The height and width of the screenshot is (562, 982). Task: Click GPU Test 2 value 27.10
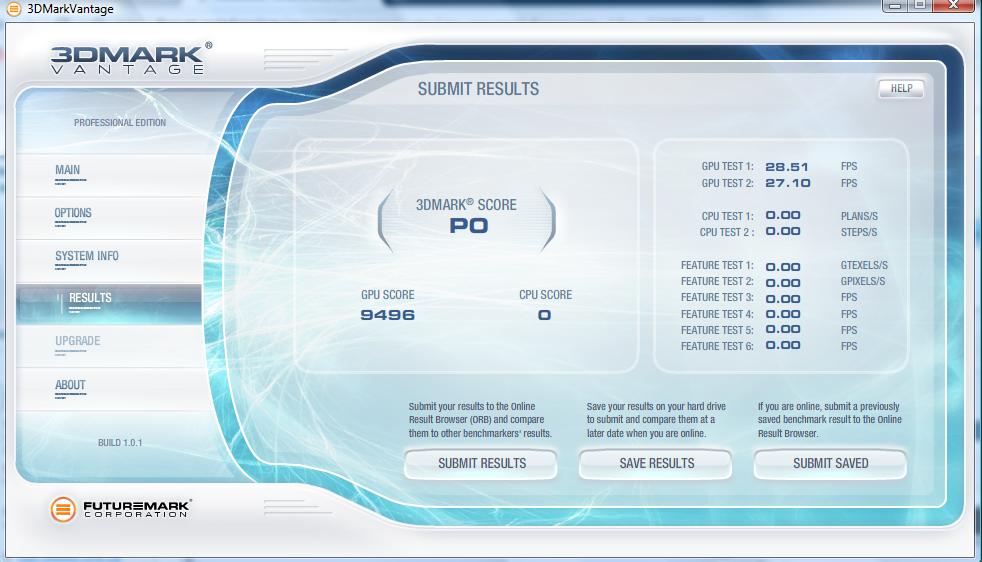click(787, 184)
